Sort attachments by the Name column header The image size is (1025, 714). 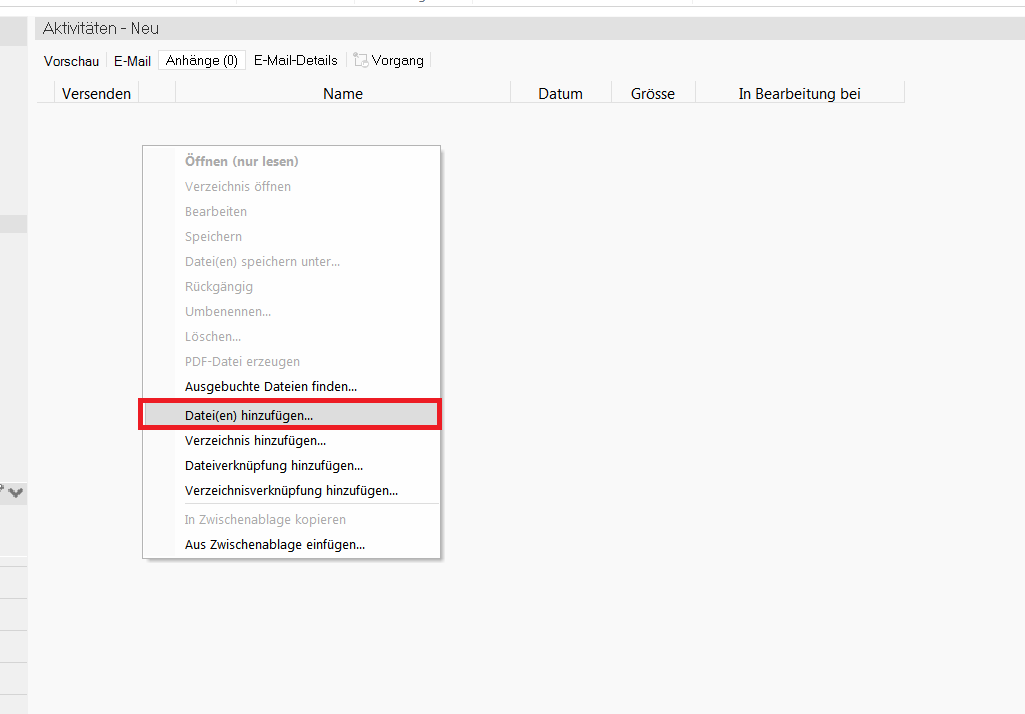pos(342,94)
